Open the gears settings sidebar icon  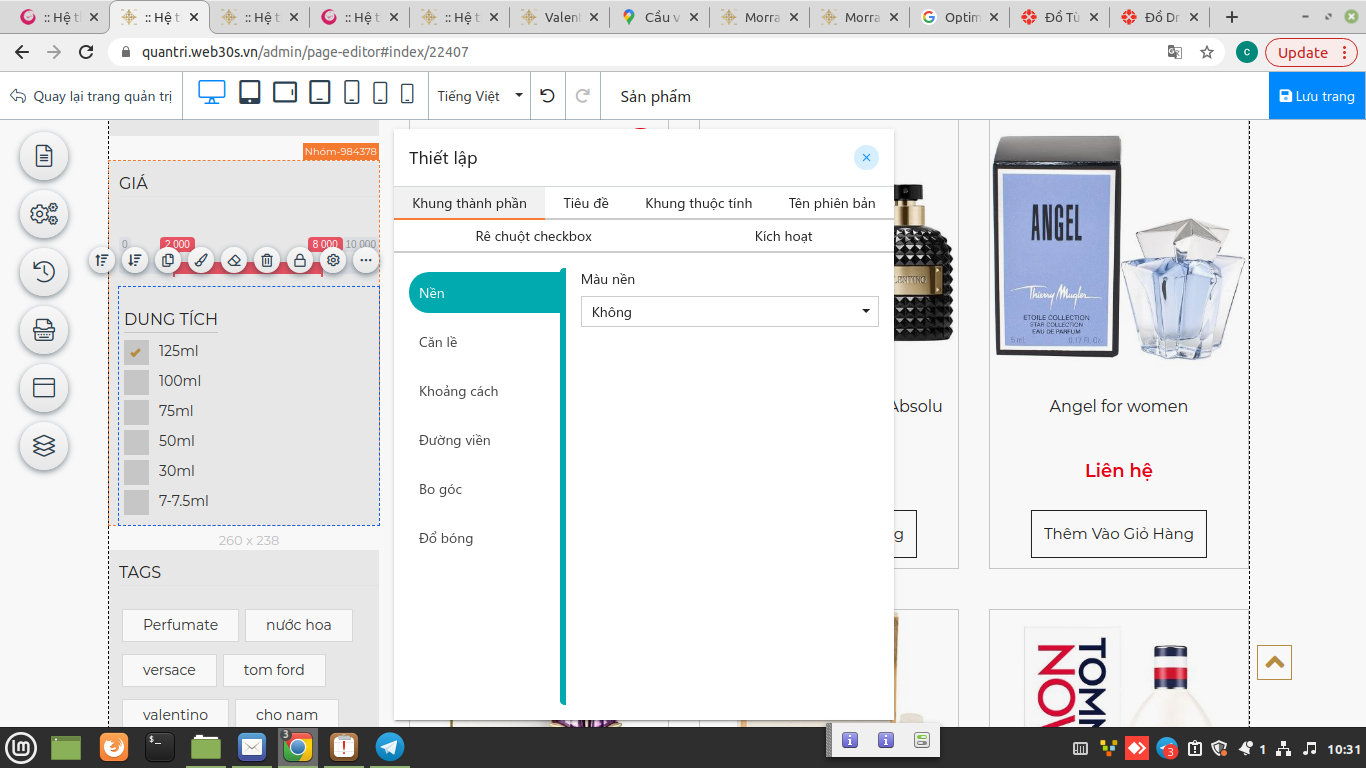point(44,214)
